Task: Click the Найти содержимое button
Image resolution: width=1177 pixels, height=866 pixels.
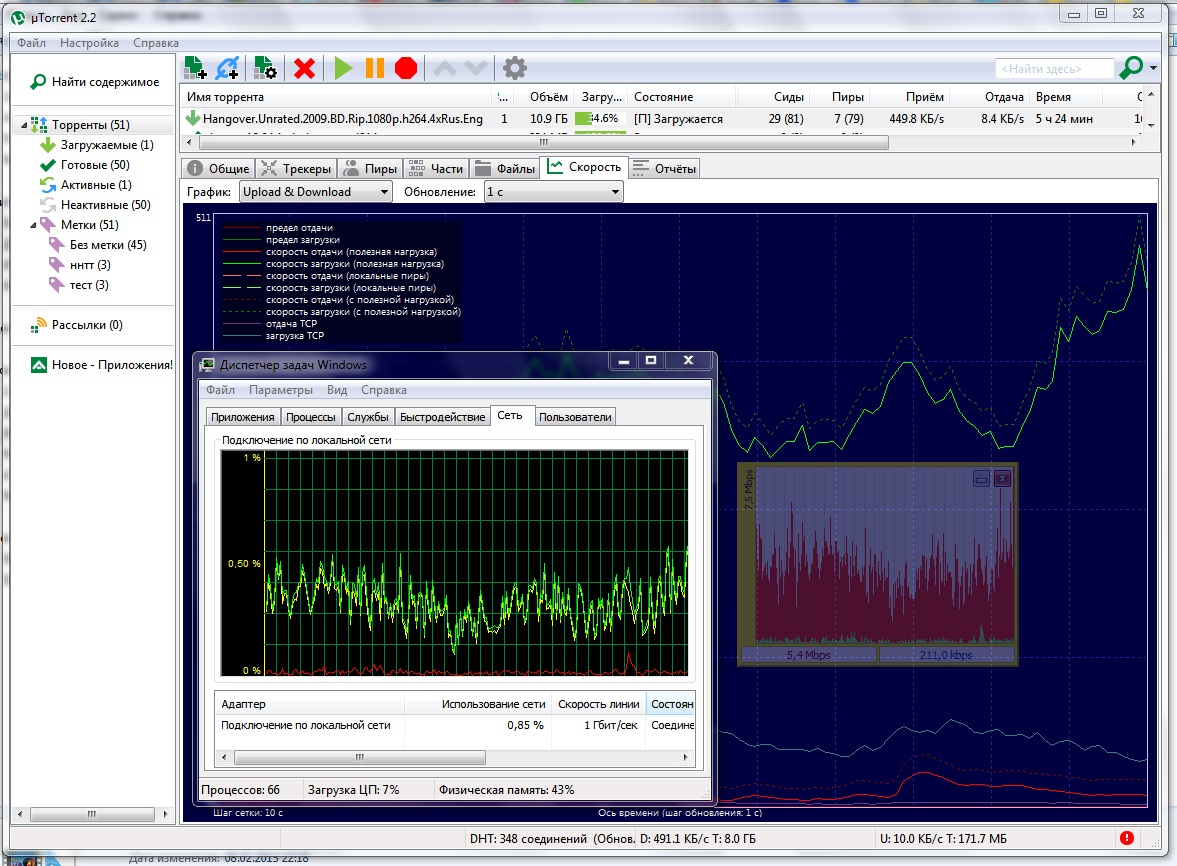Action: [95, 82]
